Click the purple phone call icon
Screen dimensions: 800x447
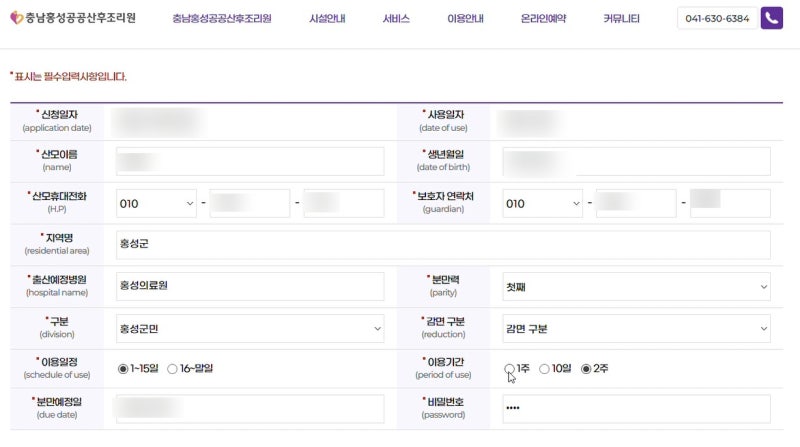(x=771, y=18)
